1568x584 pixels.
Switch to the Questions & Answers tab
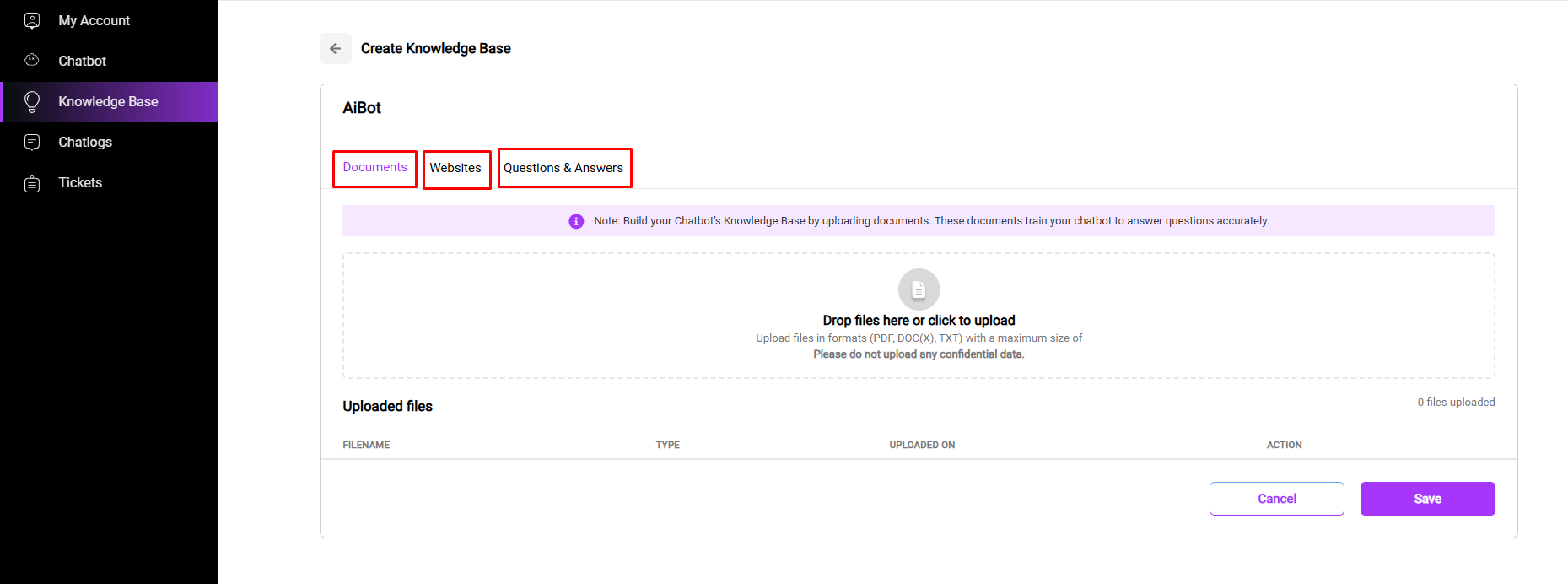pyautogui.click(x=564, y=168)
